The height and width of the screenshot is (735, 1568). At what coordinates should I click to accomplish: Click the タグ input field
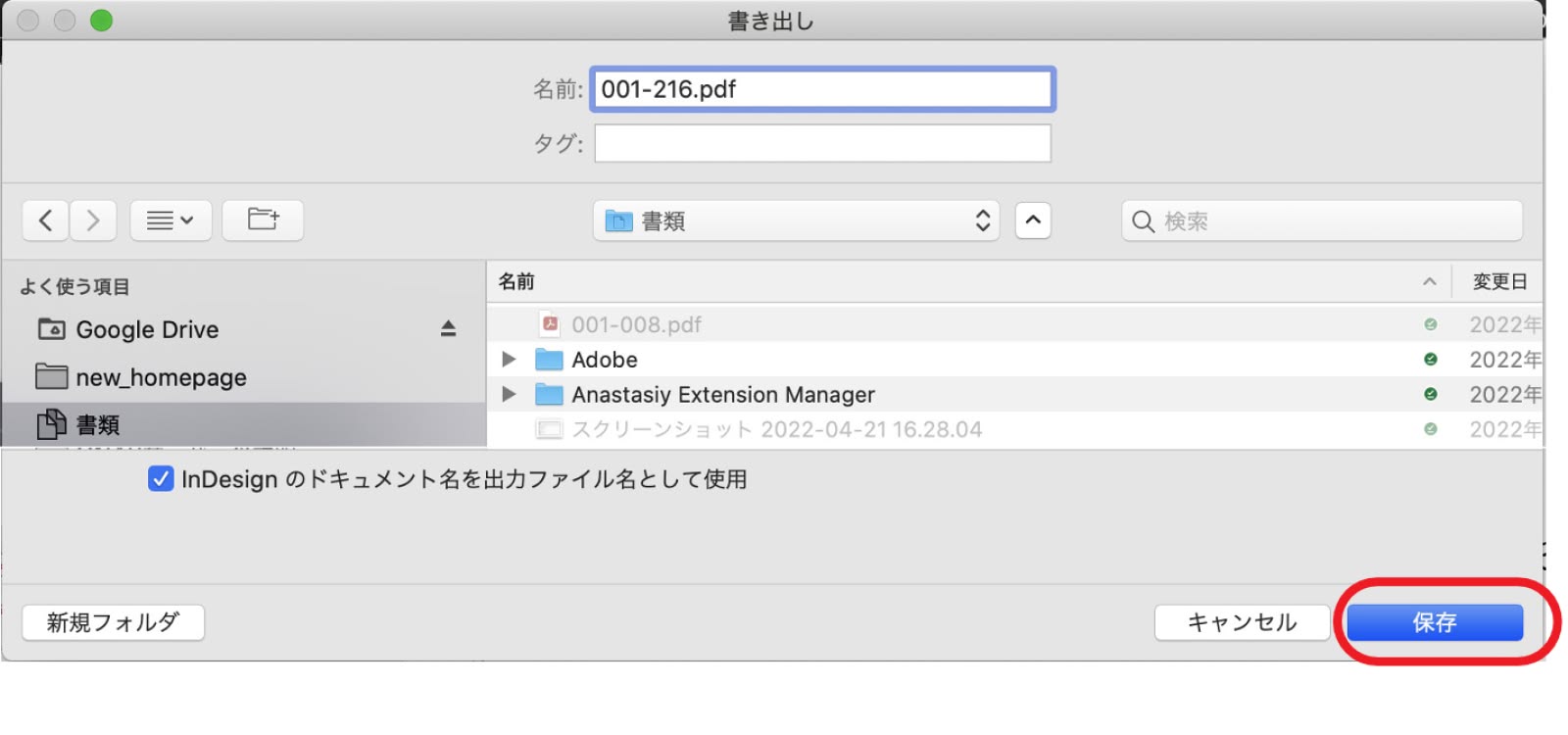(822, 144)
